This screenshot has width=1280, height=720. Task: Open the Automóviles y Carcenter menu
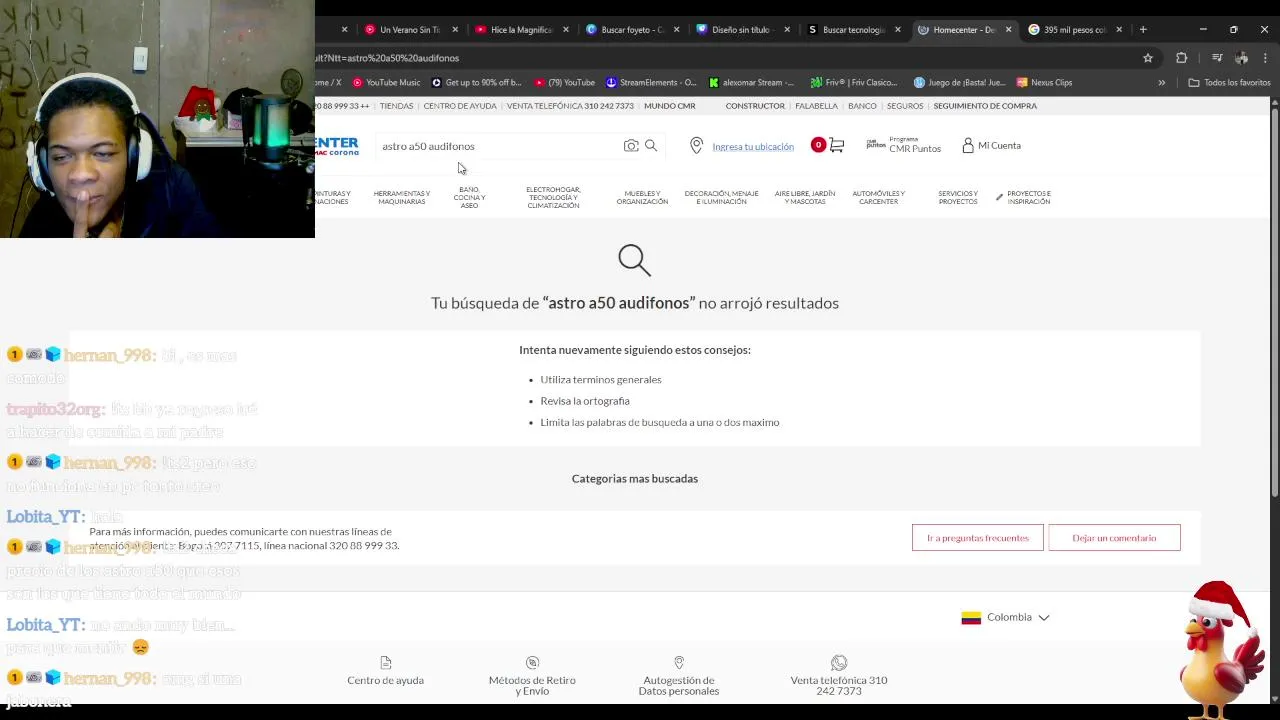(x=878, y=197)
